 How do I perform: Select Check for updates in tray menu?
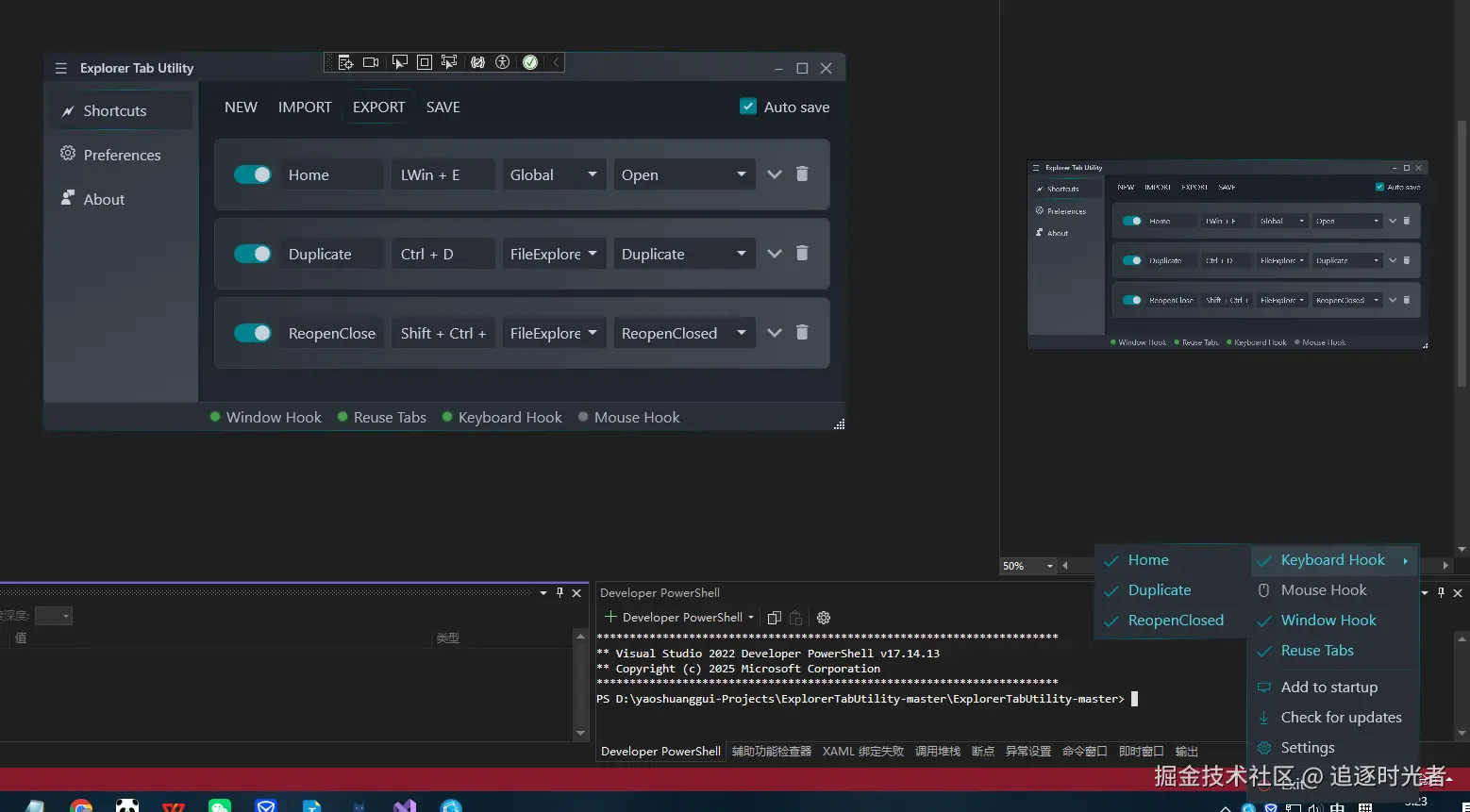pos(1334,718)
